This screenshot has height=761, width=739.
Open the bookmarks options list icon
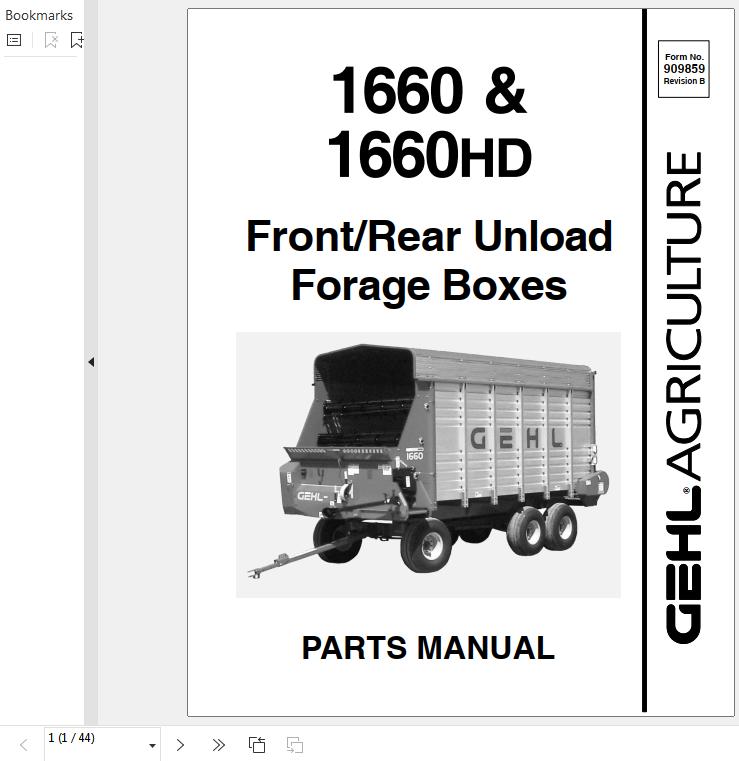[x=14, y=40]
